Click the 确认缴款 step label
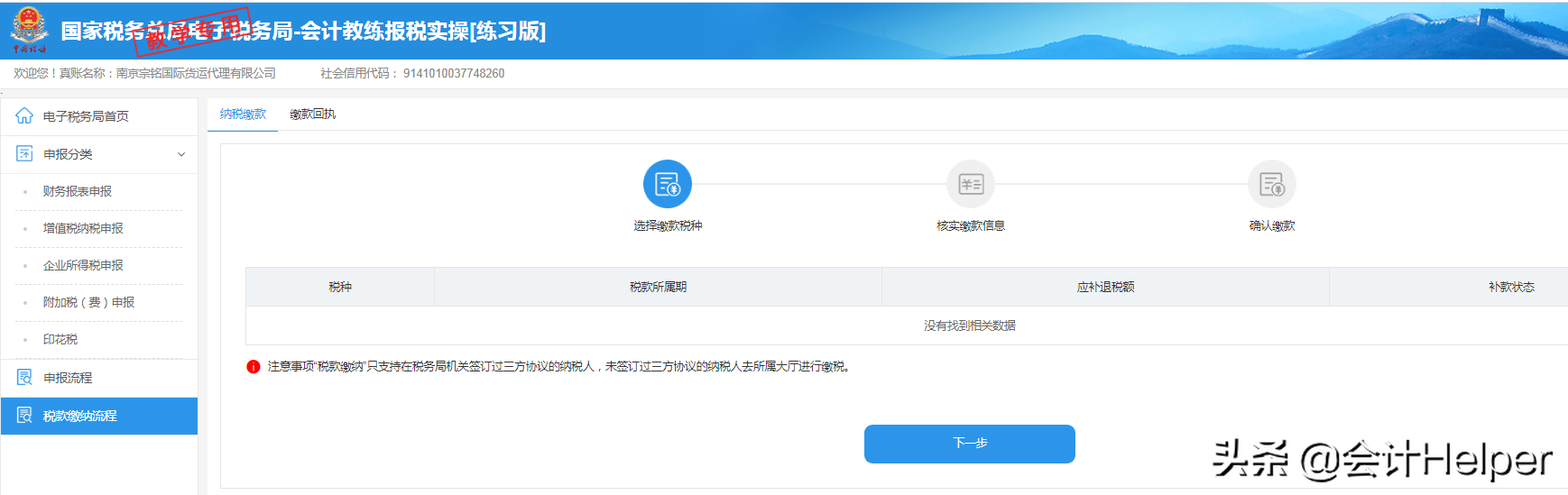Screen dimensions: 1568x495 click(x=1272, y=225)
